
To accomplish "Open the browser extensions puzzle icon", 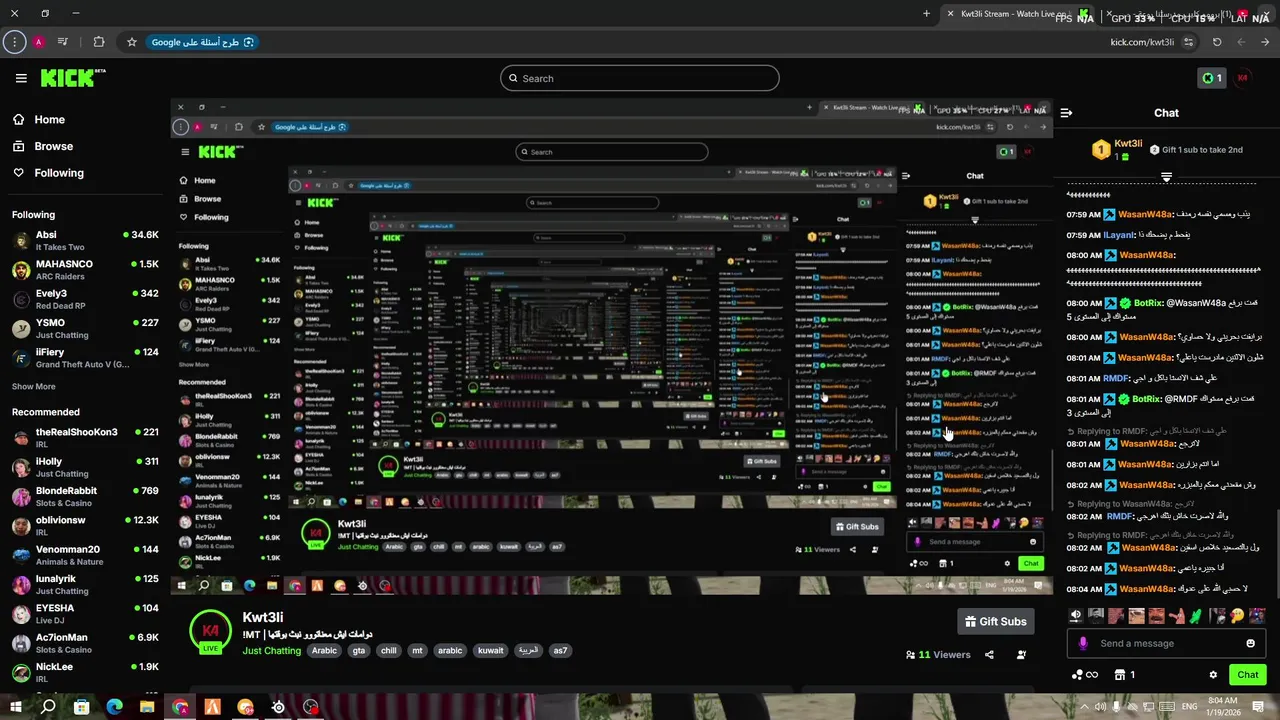I will pyautogui.click(x=98, y=42).
